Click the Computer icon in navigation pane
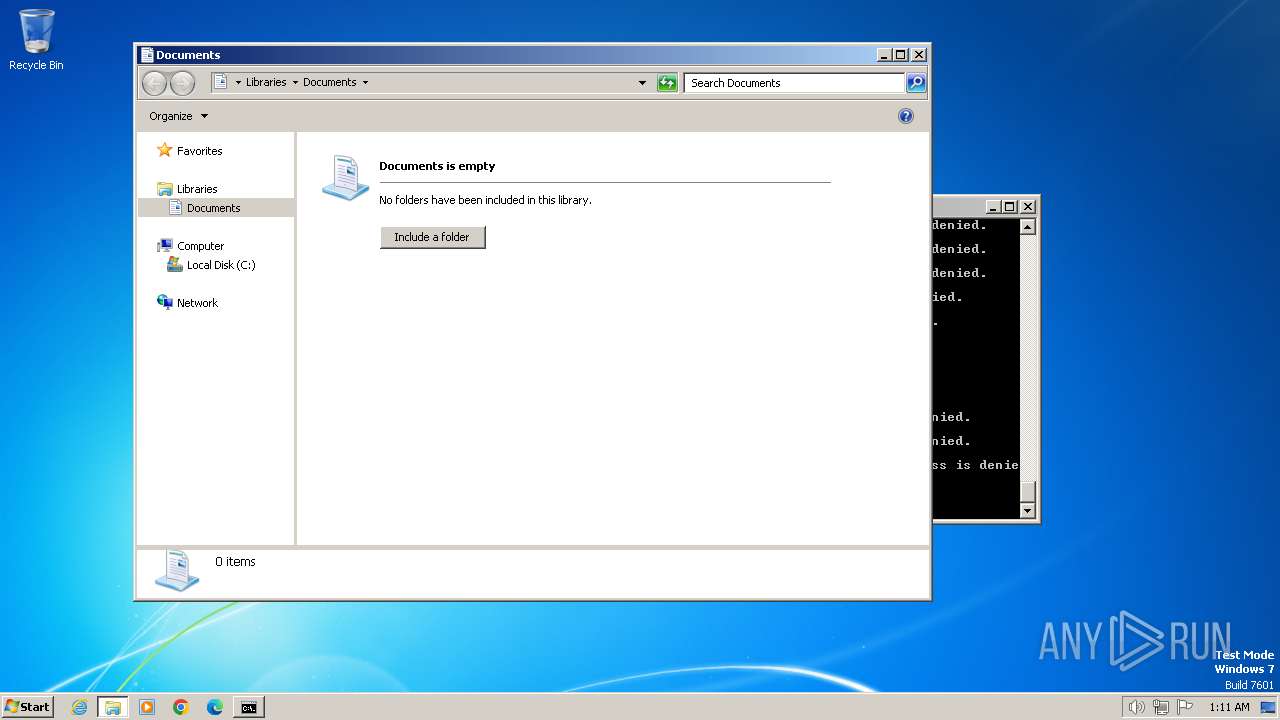This screenshot has height=720, width=1280. pyautogui.click(x=165, y=246)
